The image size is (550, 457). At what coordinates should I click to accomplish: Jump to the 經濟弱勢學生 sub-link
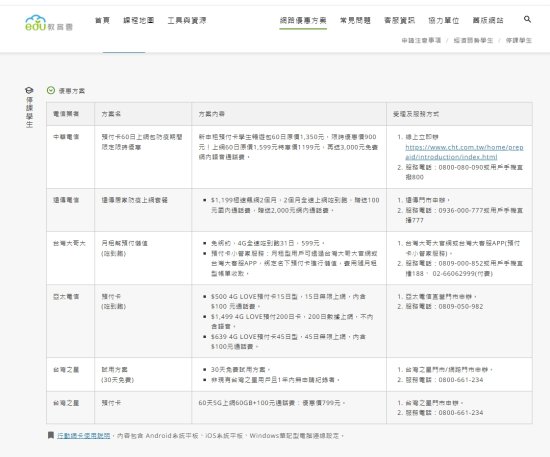coord(473,40)
